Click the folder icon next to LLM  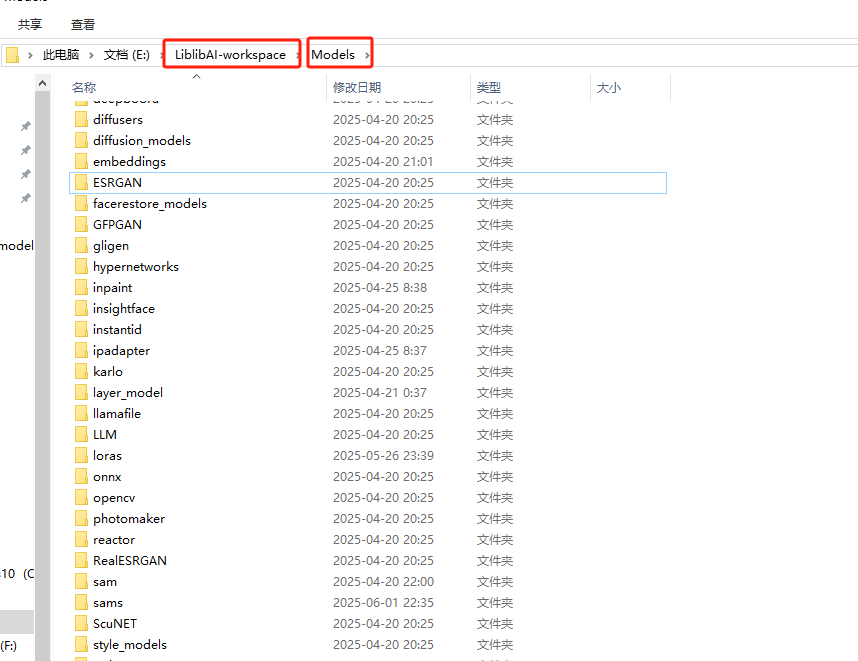tap(82, 435)
